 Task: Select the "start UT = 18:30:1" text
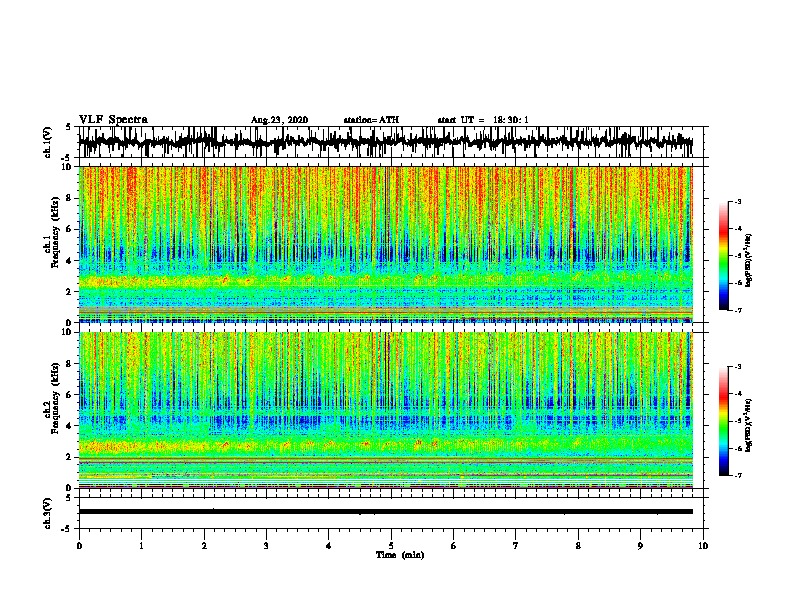(x=483, y=120)
